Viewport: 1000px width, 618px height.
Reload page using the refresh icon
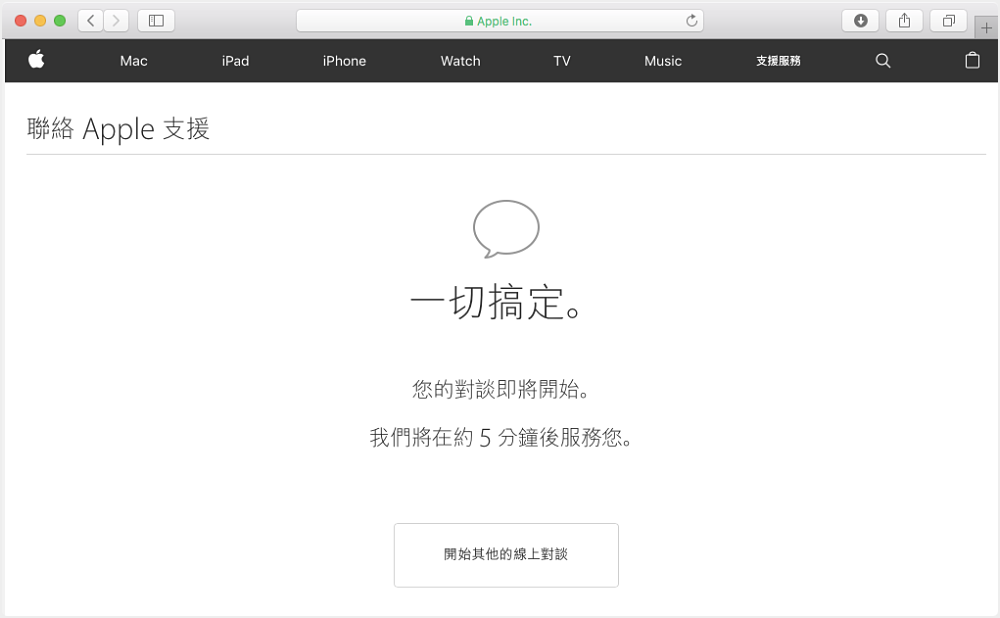pyautogui.click(x=691, y=21)
